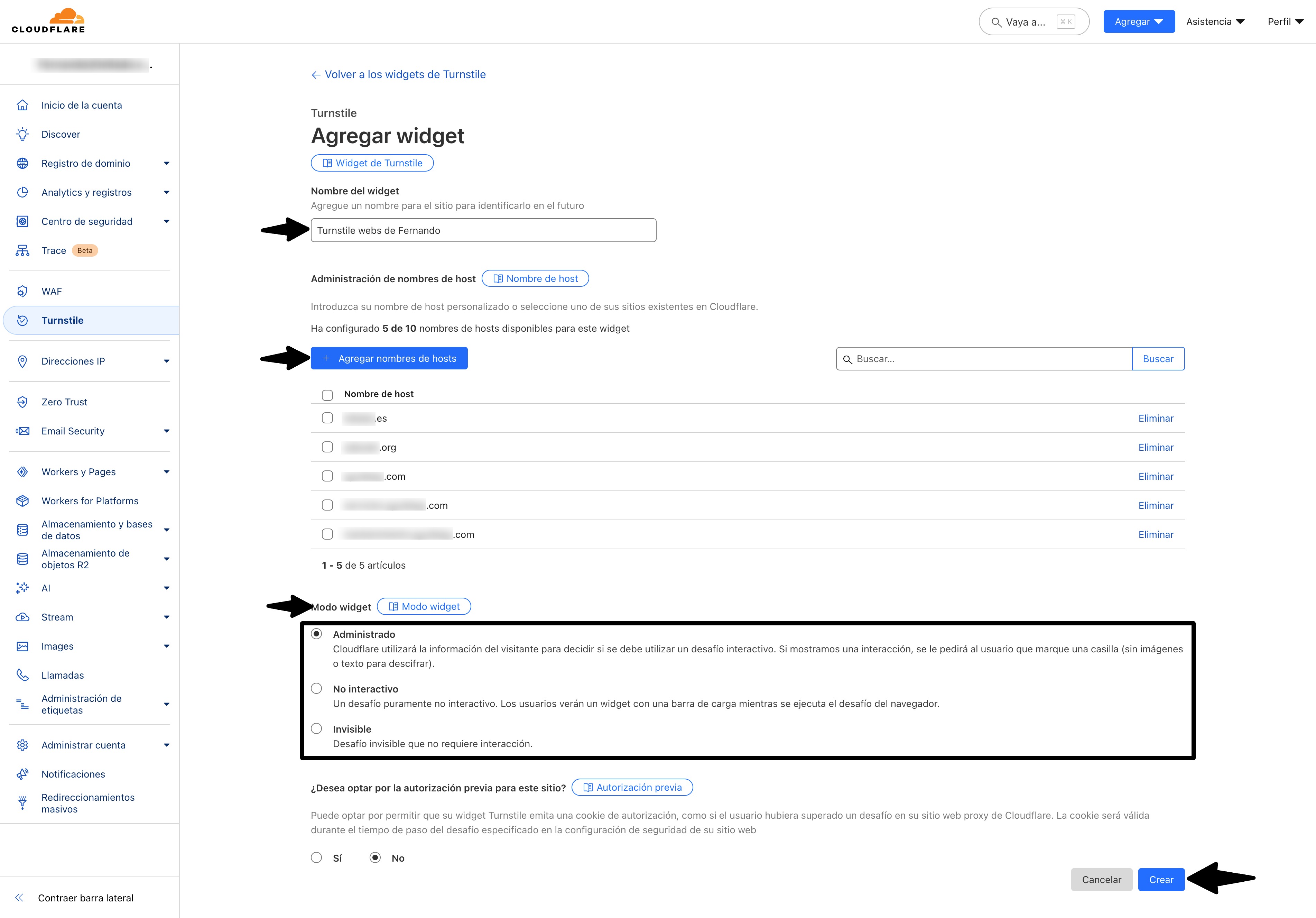Expand Centro de seguridad submenu arrow
Viewport: 1316px width, 918px height.
167,221
